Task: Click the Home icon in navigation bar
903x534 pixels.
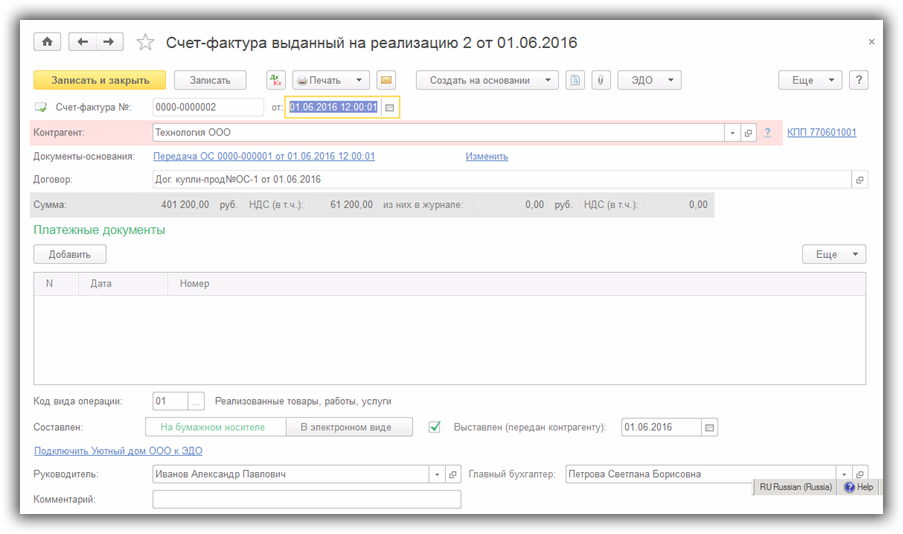Action: 47,42
